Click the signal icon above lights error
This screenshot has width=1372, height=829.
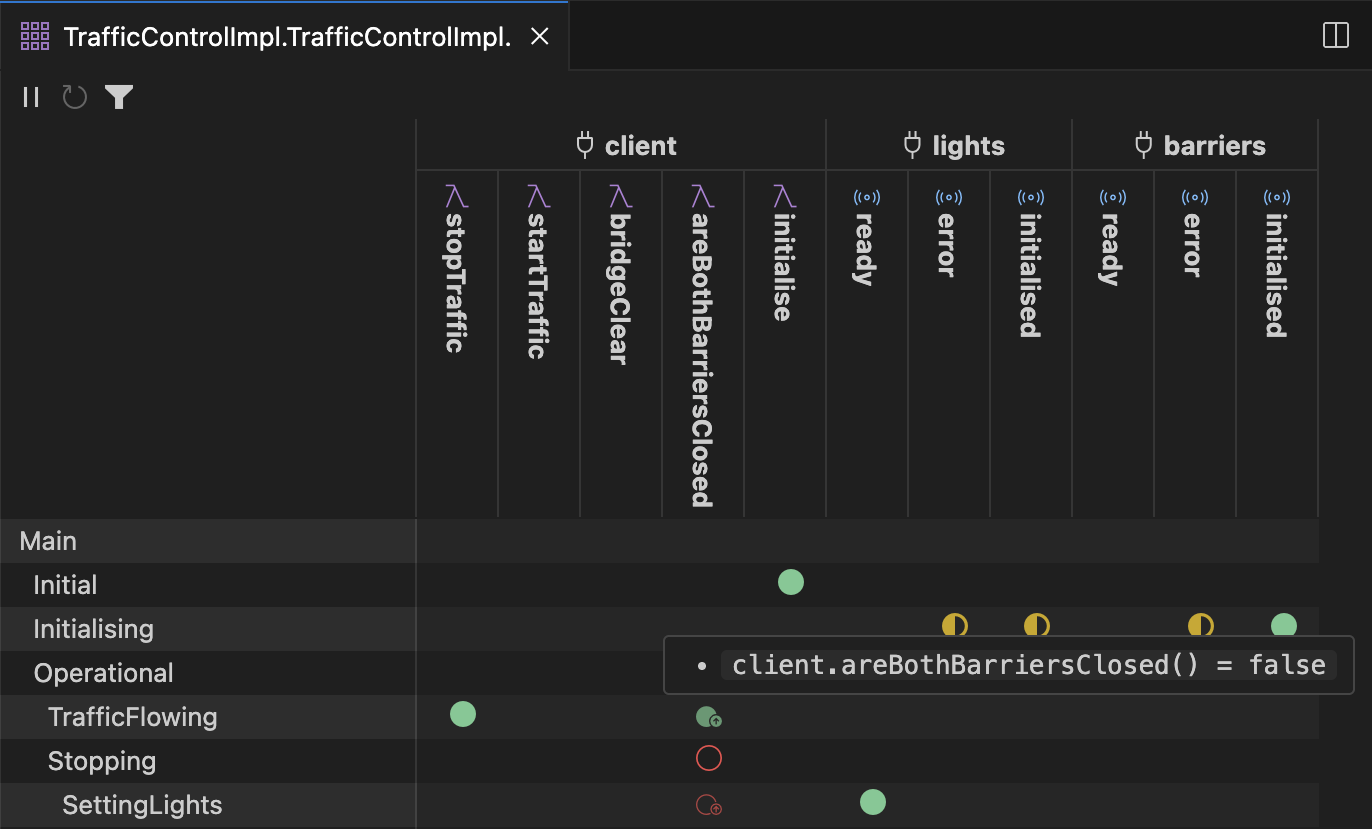click(x=949, y=197)
